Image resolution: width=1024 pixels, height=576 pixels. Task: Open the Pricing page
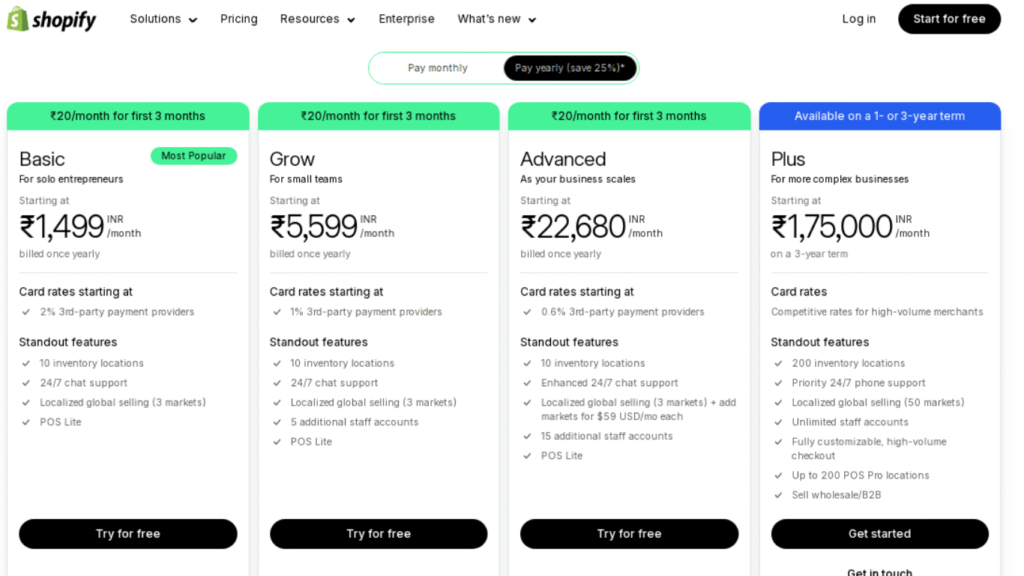click(238, 19)
